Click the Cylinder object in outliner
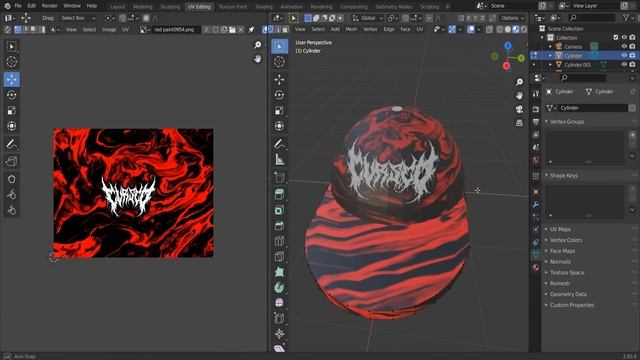This screenshot has height=360, width=640. [573, 56]
